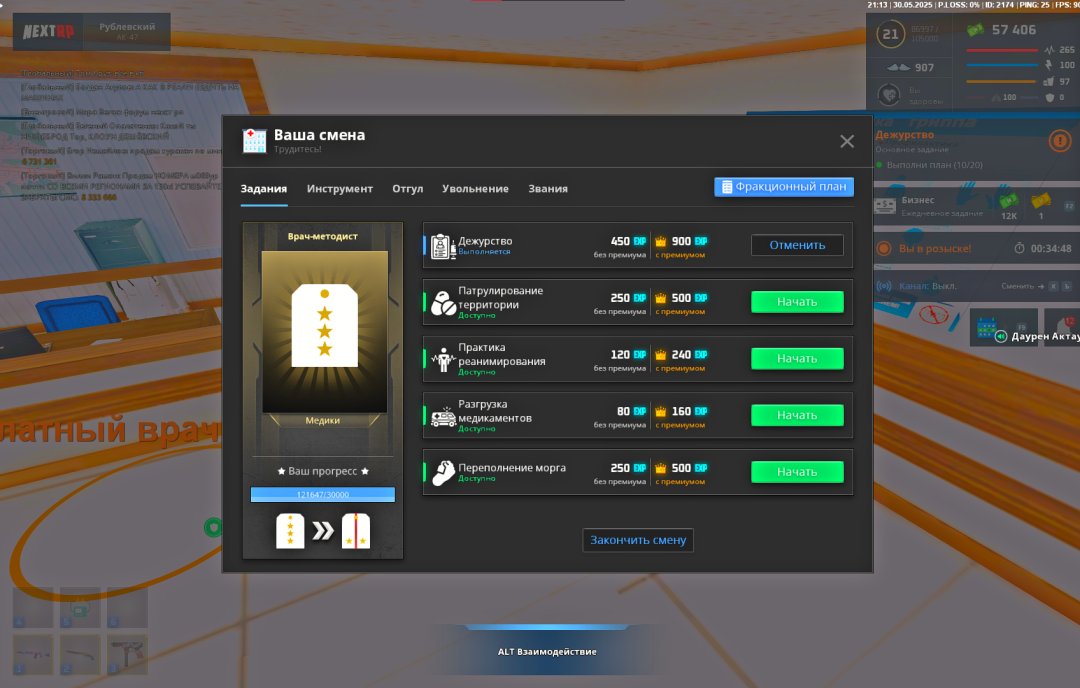Click the hospital icon beside Ваша смена
The image size is (1080, 688).
click(x=254, y=141)
